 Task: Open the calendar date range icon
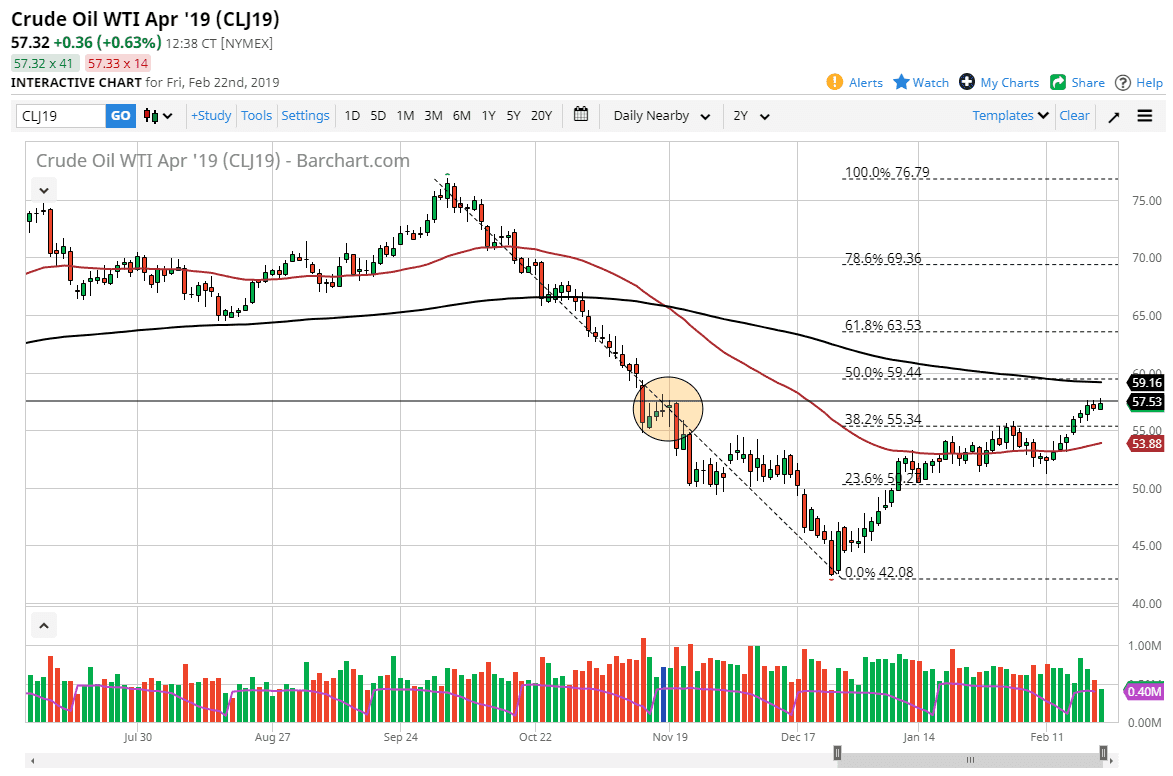coord(581,115)
